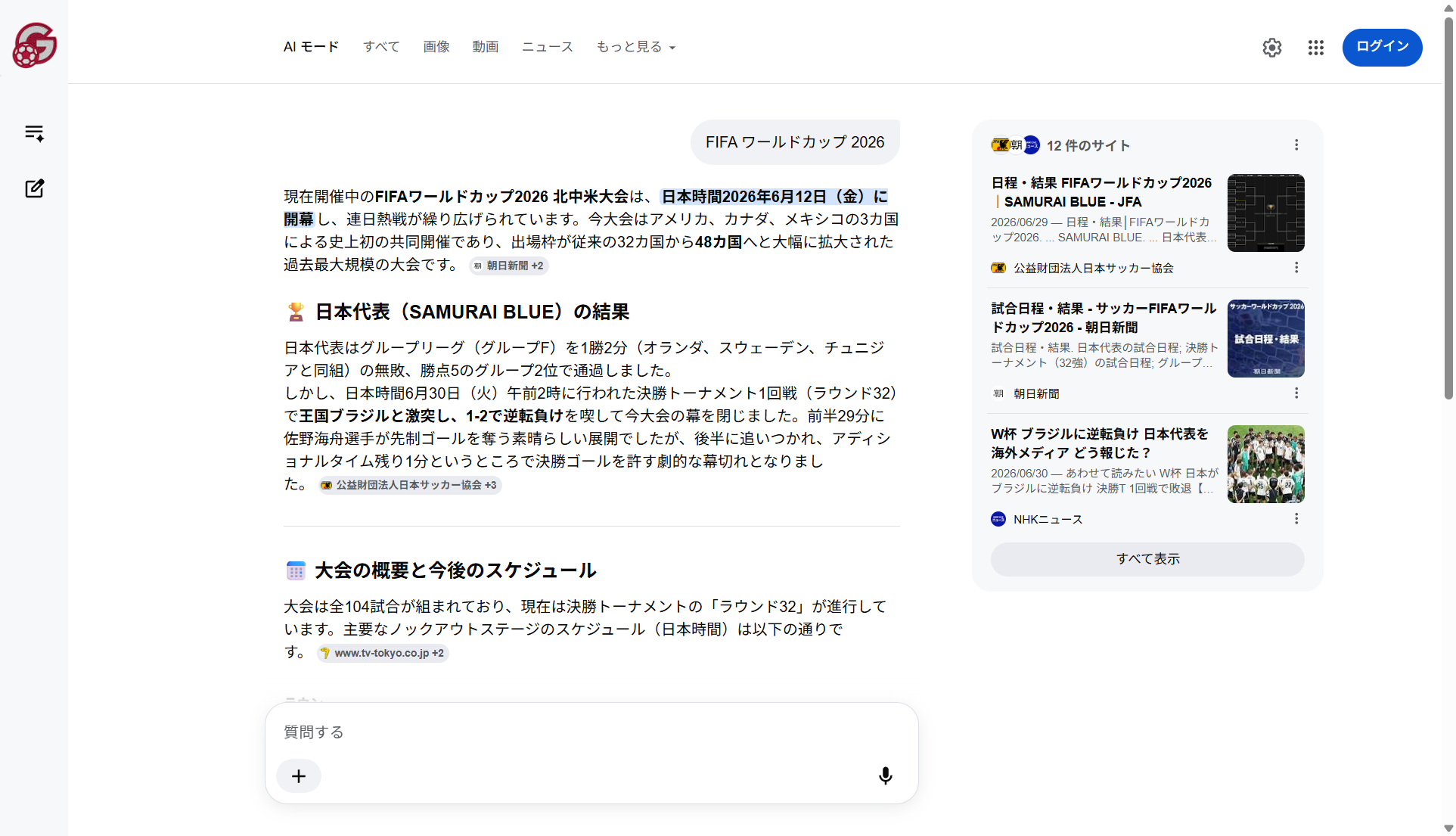The image size is (1456, 836).
Task: Switch to 画像 tab
Action: click(436, 47)
